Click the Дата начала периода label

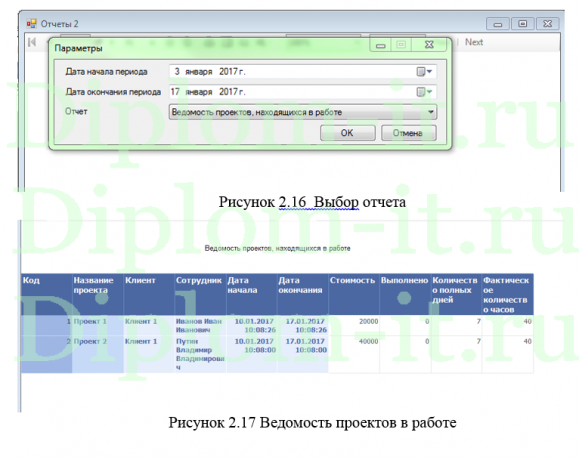coord(106,72)
